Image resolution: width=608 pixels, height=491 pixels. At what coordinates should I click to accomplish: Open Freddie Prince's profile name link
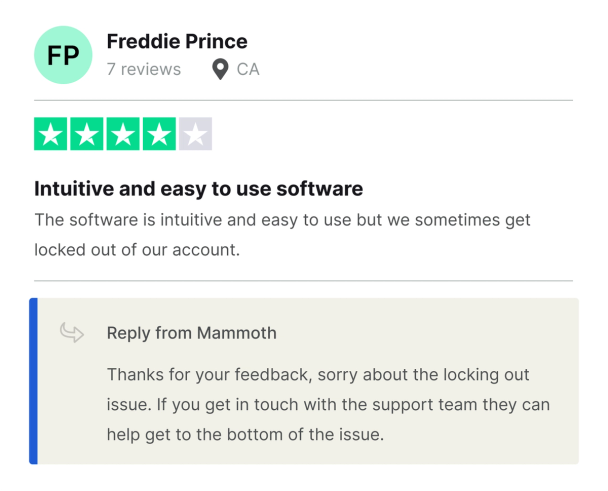[x=176, y=42]
